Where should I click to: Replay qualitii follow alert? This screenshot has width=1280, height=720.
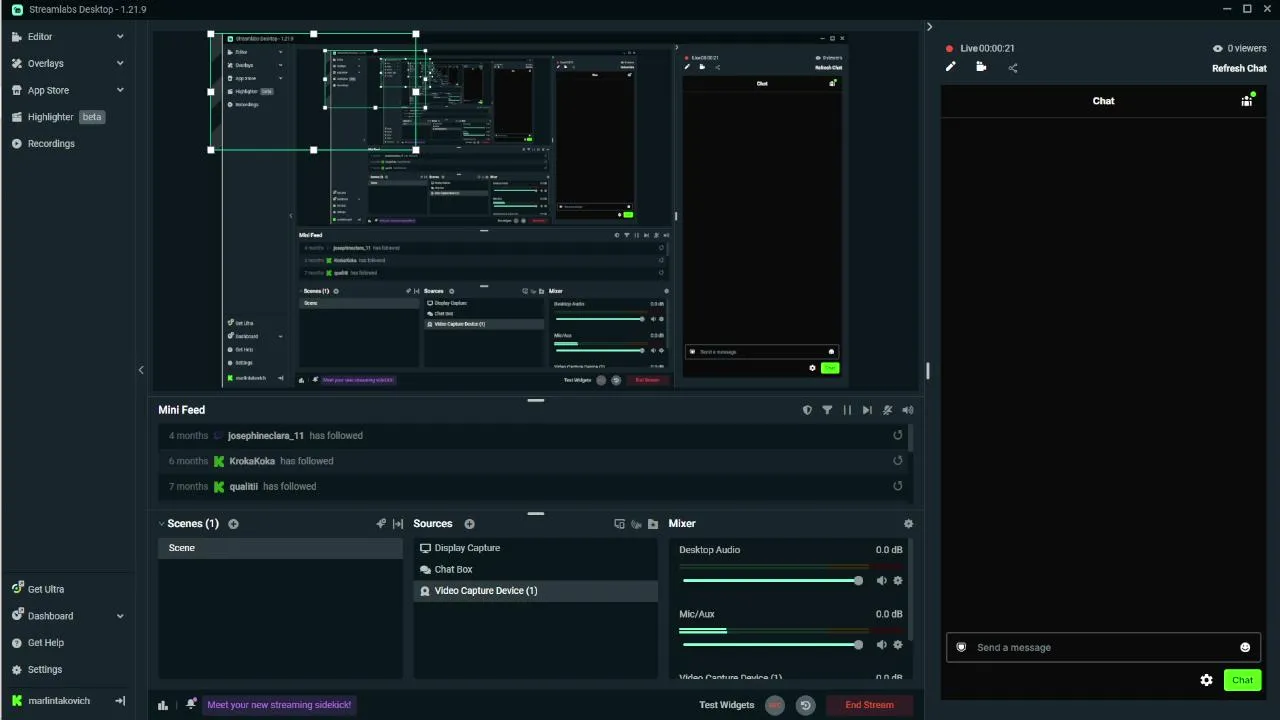click(x=897, y=486)
